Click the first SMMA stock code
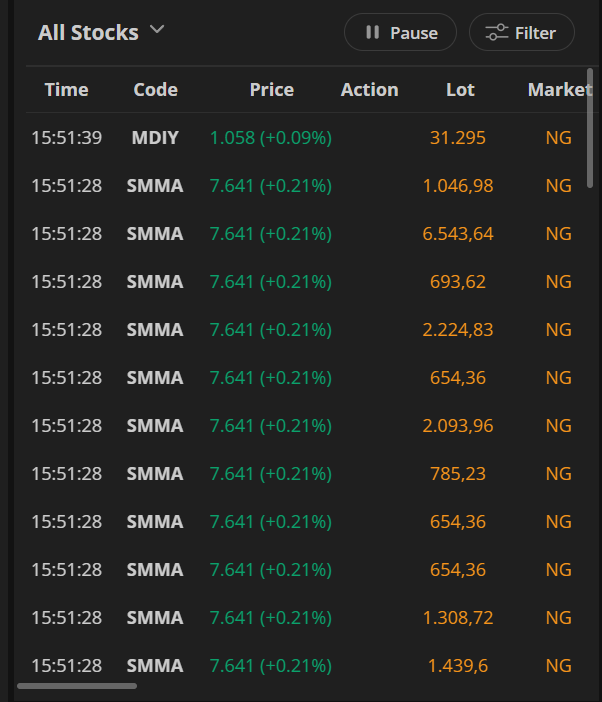This screenshot has height=702, width=602. point(155,186)
